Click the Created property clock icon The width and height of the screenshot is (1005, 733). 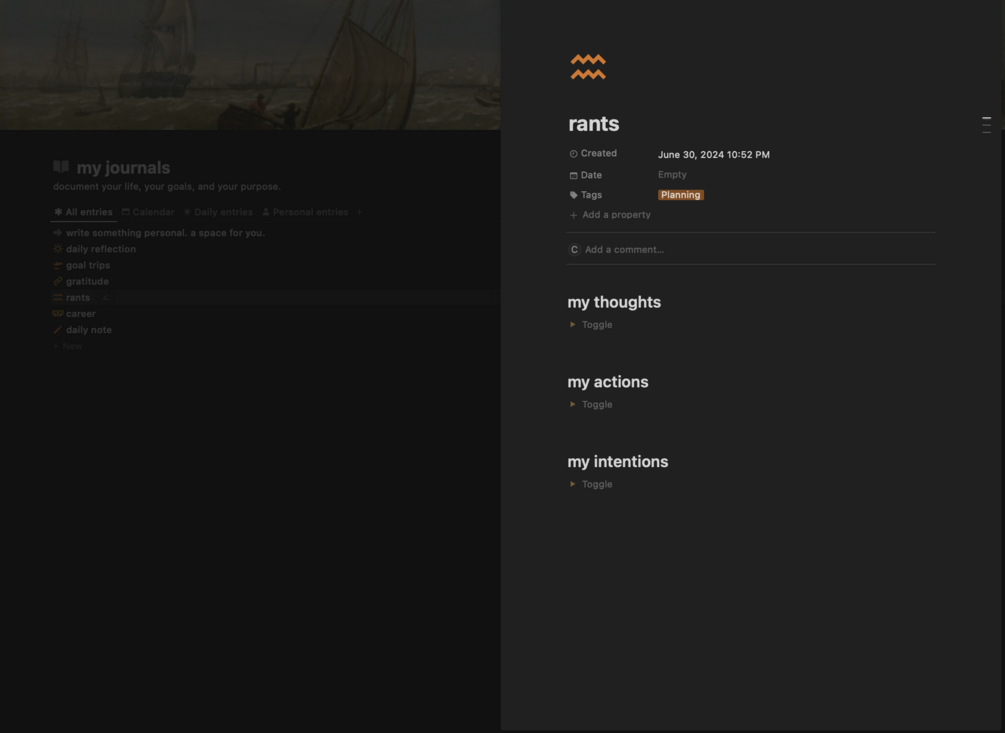coord(574,154)
